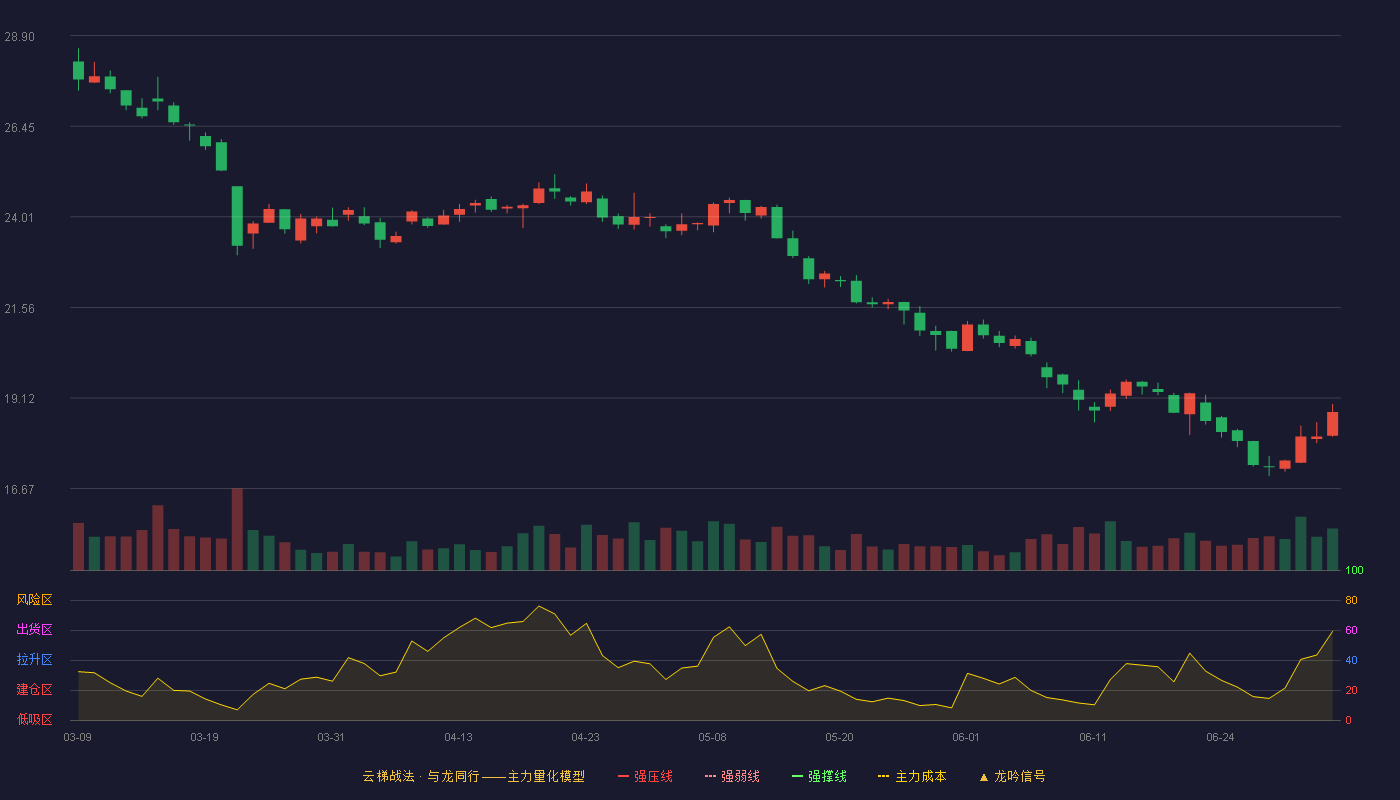The image size is (1400, 800).
Task: Click the 05-08 date label
Action: click(x=712, y=737)
